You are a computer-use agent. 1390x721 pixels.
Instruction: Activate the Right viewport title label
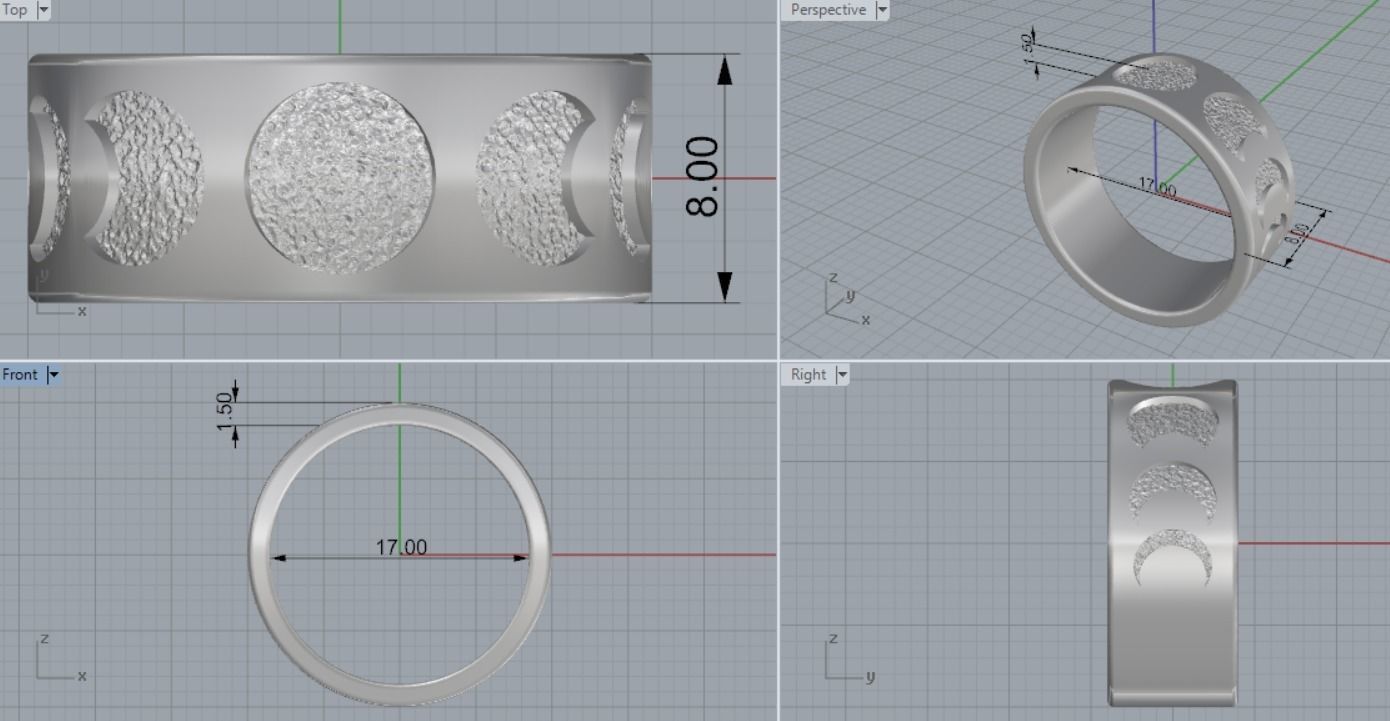(x=808, y=375)
